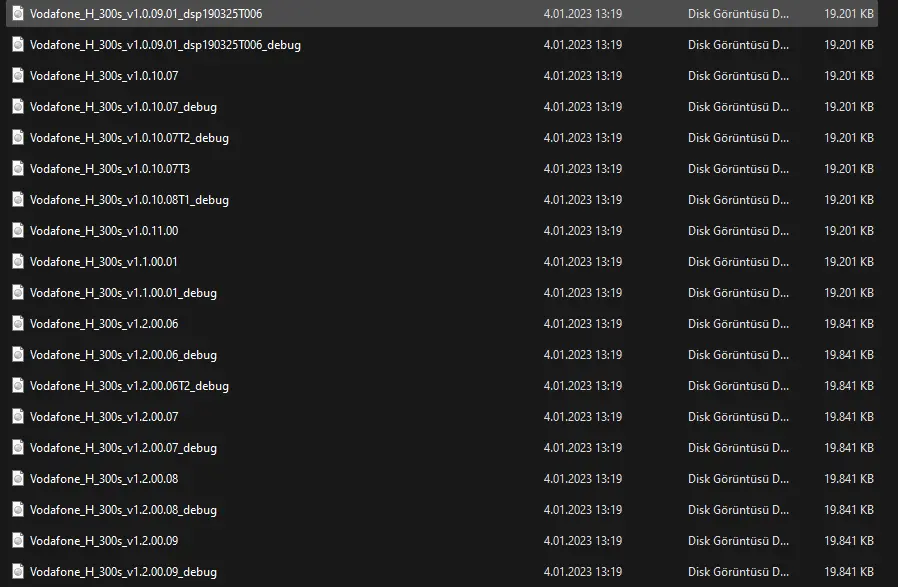Select file name Vodafone_H_300s_v1.2.00.09
This screenshot has width=898, height=587.
[x=104, y=541]
